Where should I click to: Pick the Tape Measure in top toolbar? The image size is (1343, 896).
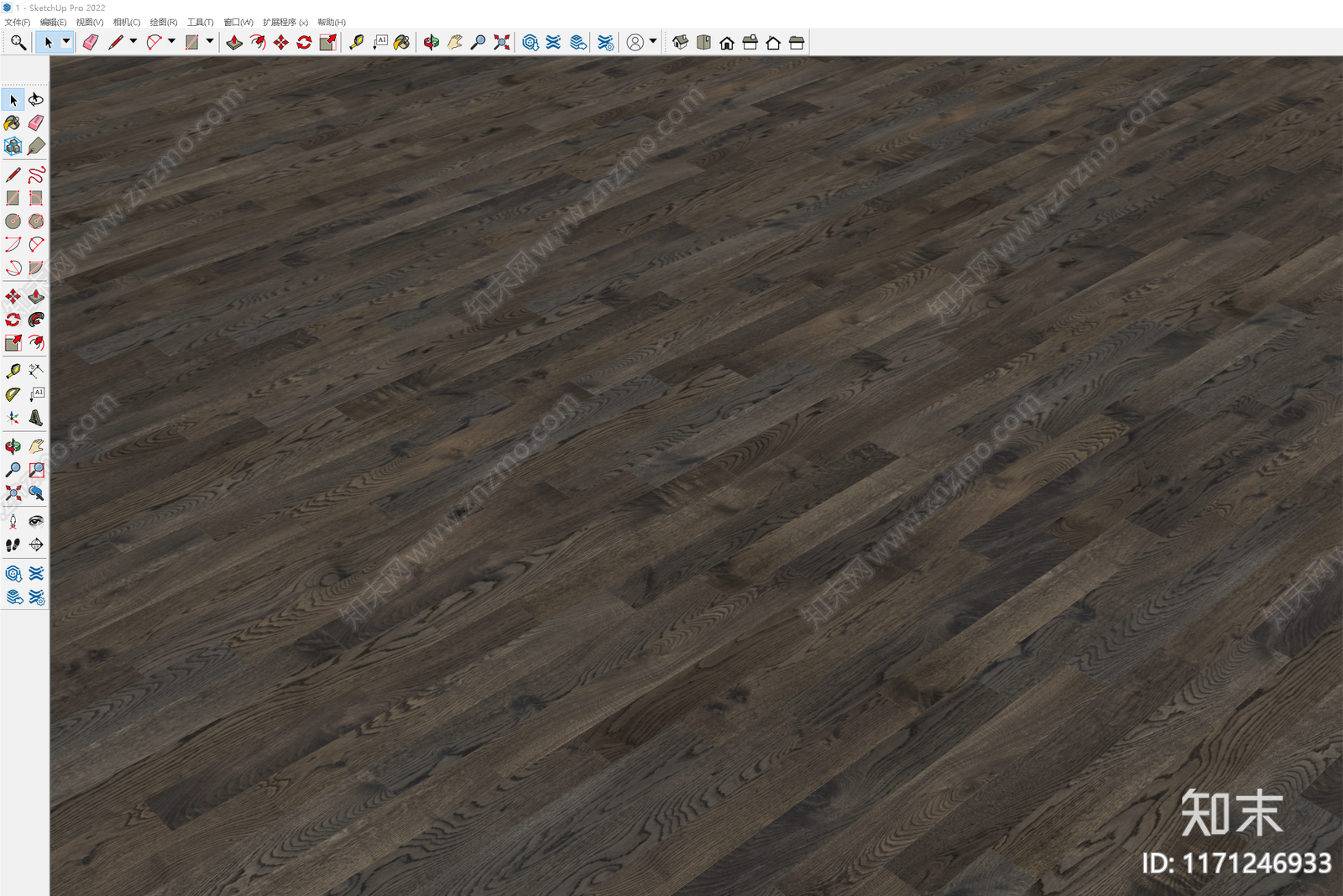point(357,42)
